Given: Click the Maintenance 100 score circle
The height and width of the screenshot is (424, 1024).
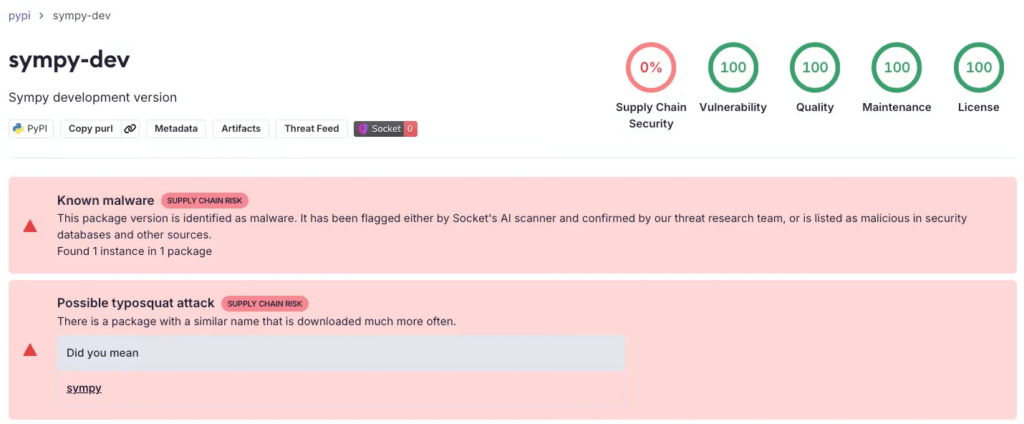Looking at the screenshot, I should point(897,68).
